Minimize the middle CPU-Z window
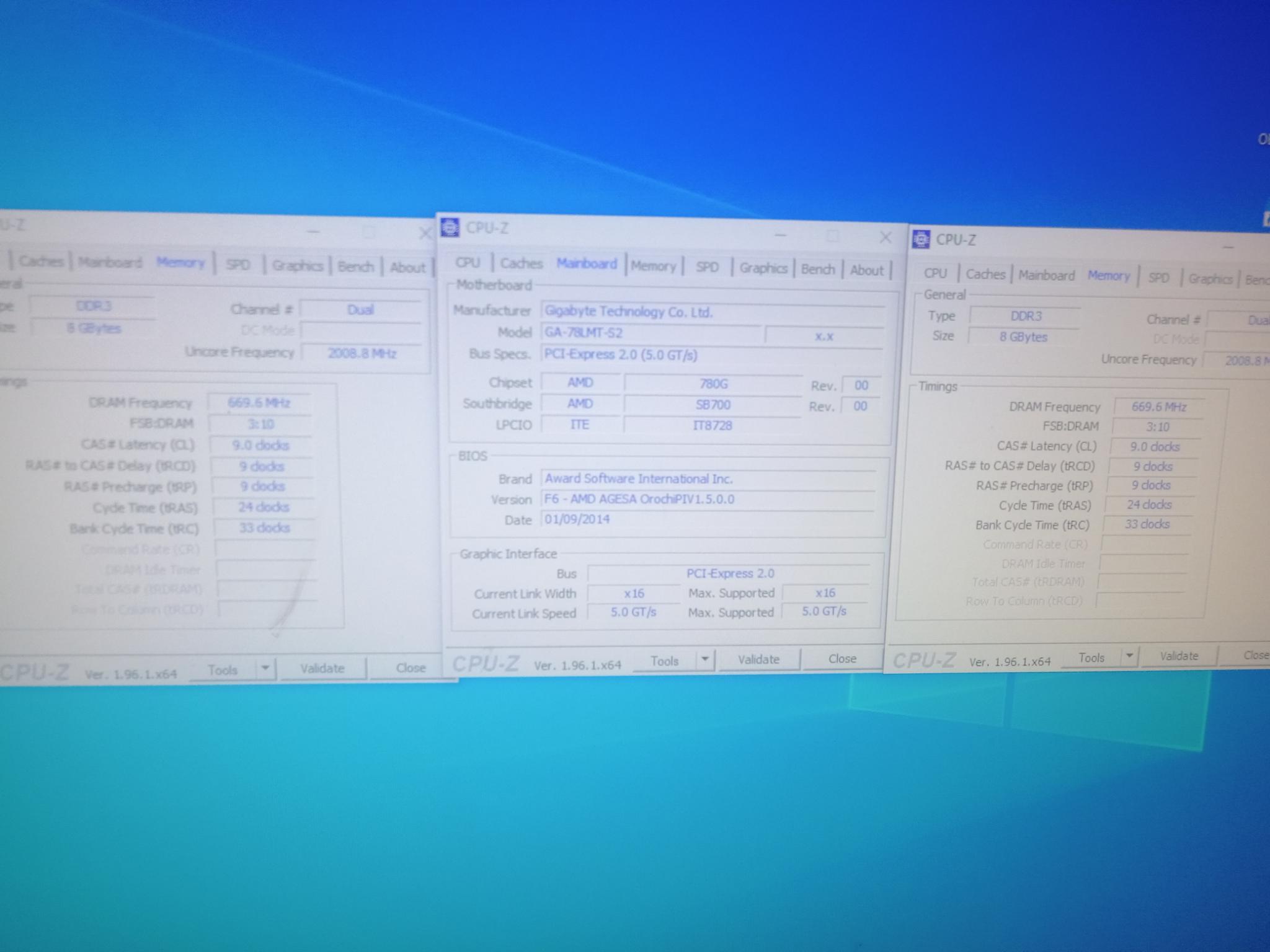This screenshot has width=1270, height=952. (x=781, y=236)
